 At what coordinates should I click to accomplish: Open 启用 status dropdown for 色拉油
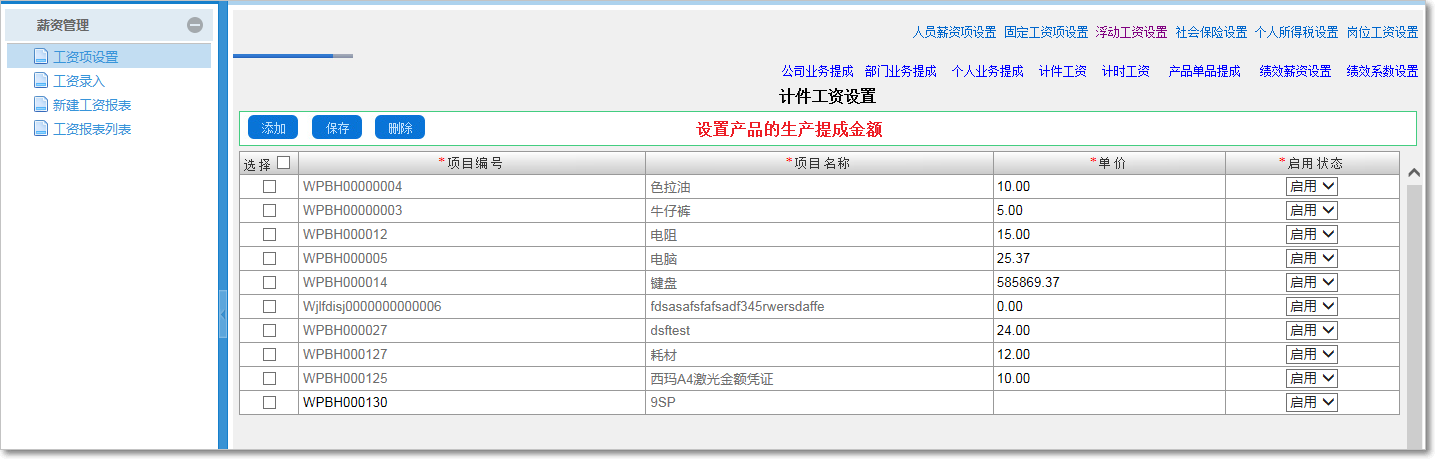[x=1311, y=186]
